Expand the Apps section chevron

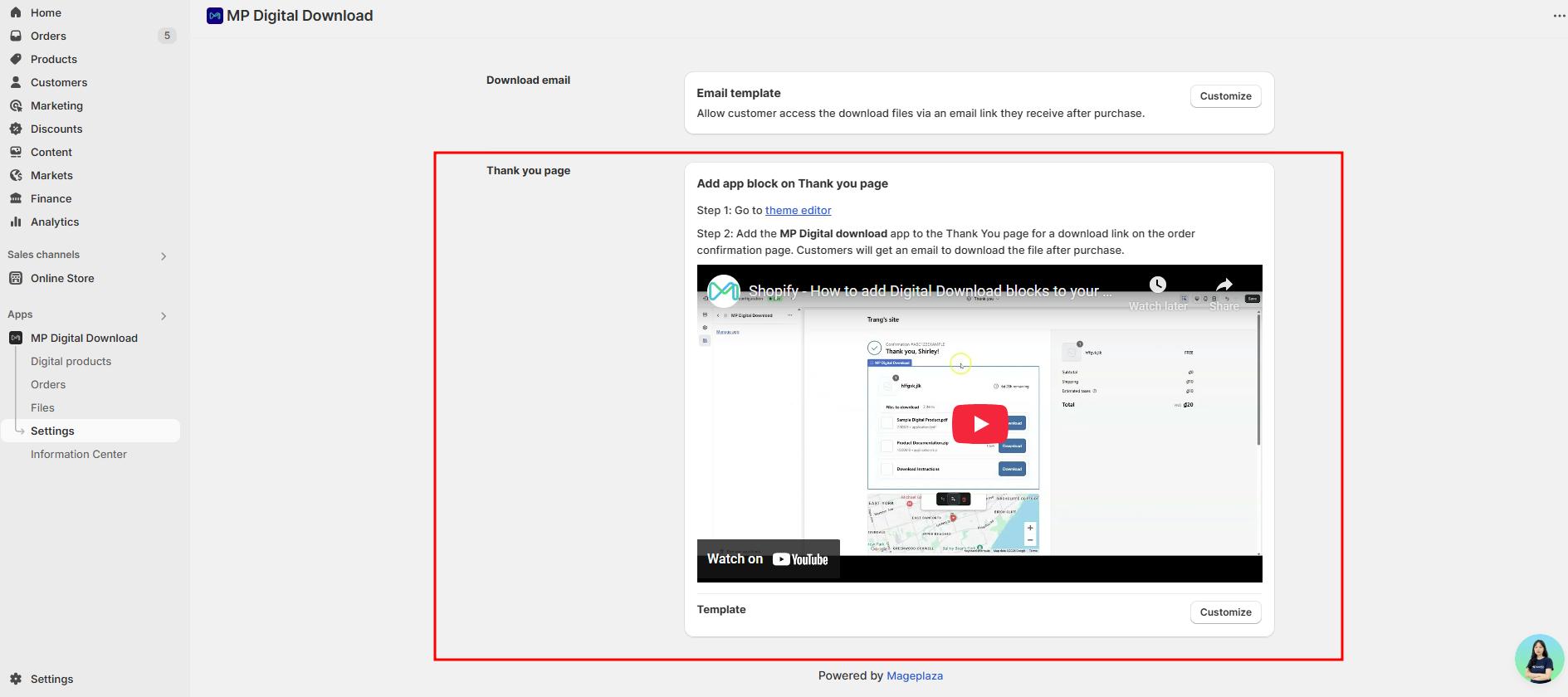pyautogui.click(x=164, y=316)
